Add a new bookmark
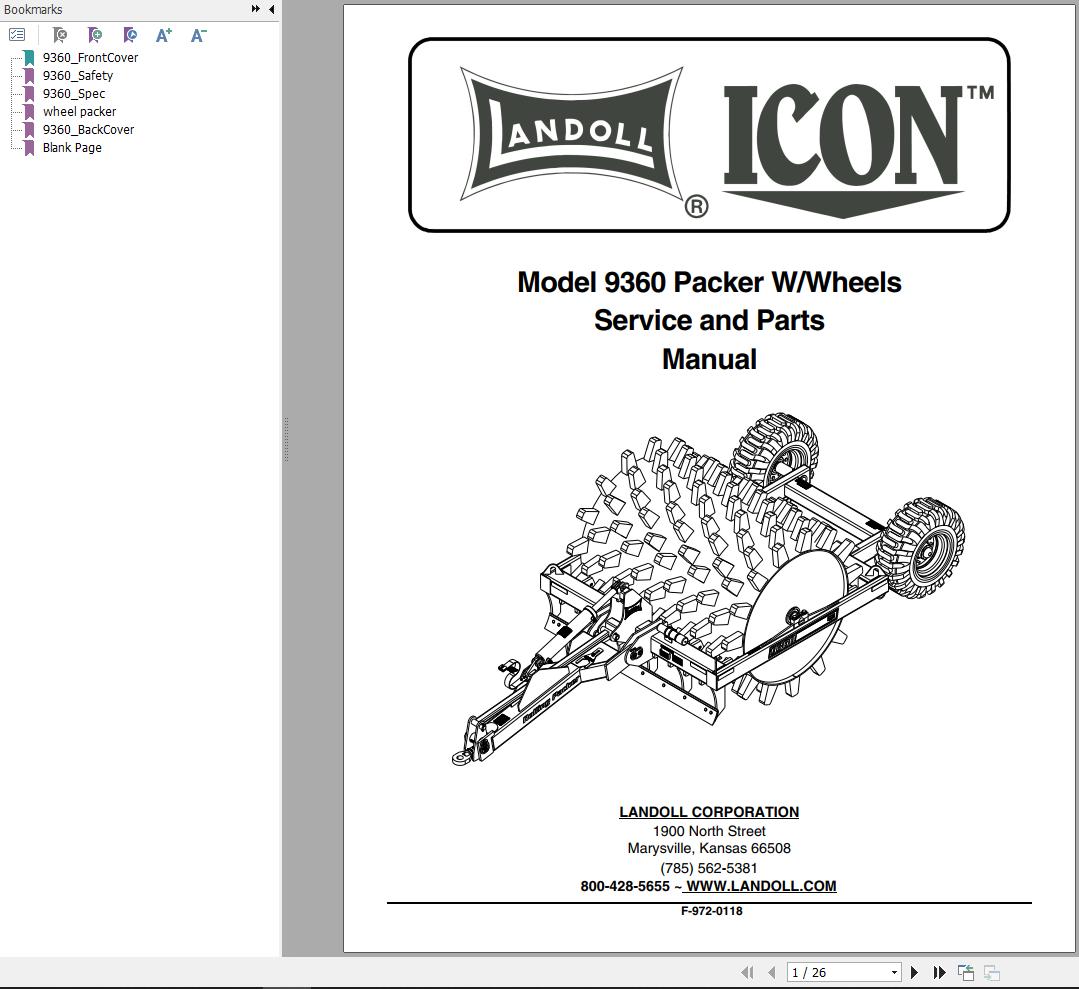This screenshot has height=989, width=1079. point(94,34)
